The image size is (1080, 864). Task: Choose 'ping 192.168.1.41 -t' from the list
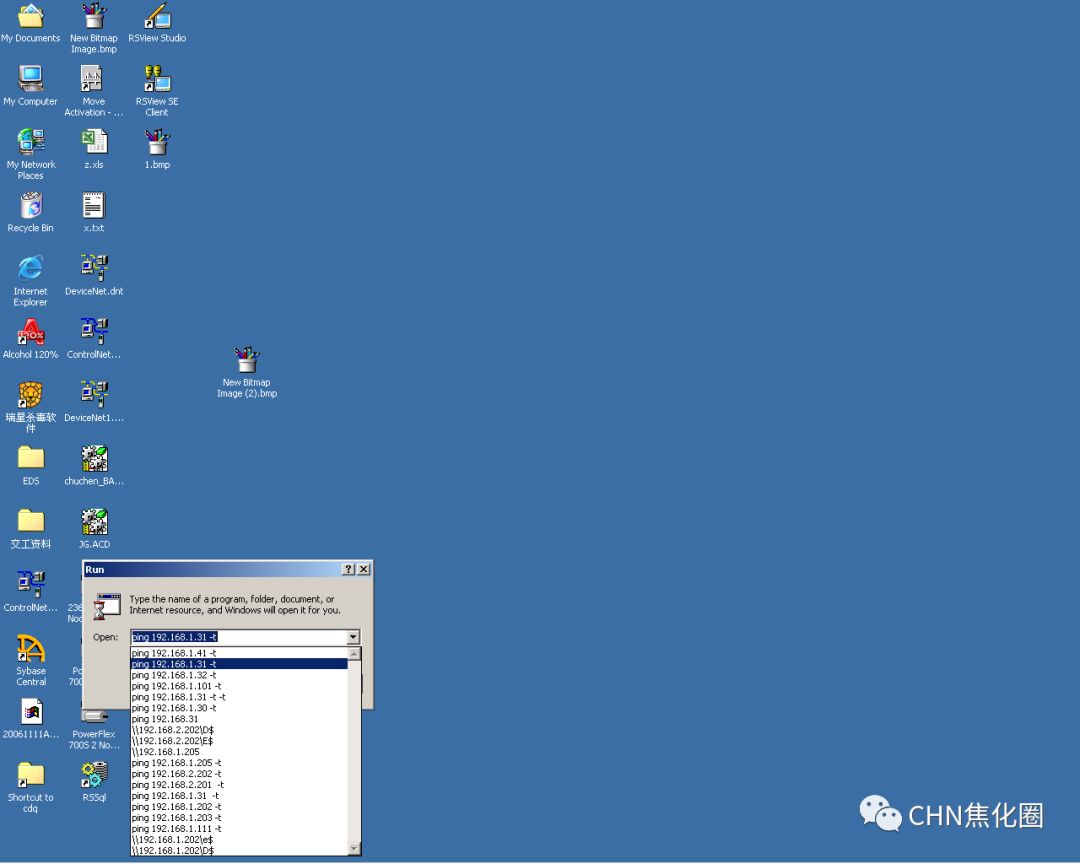[239, 653]
